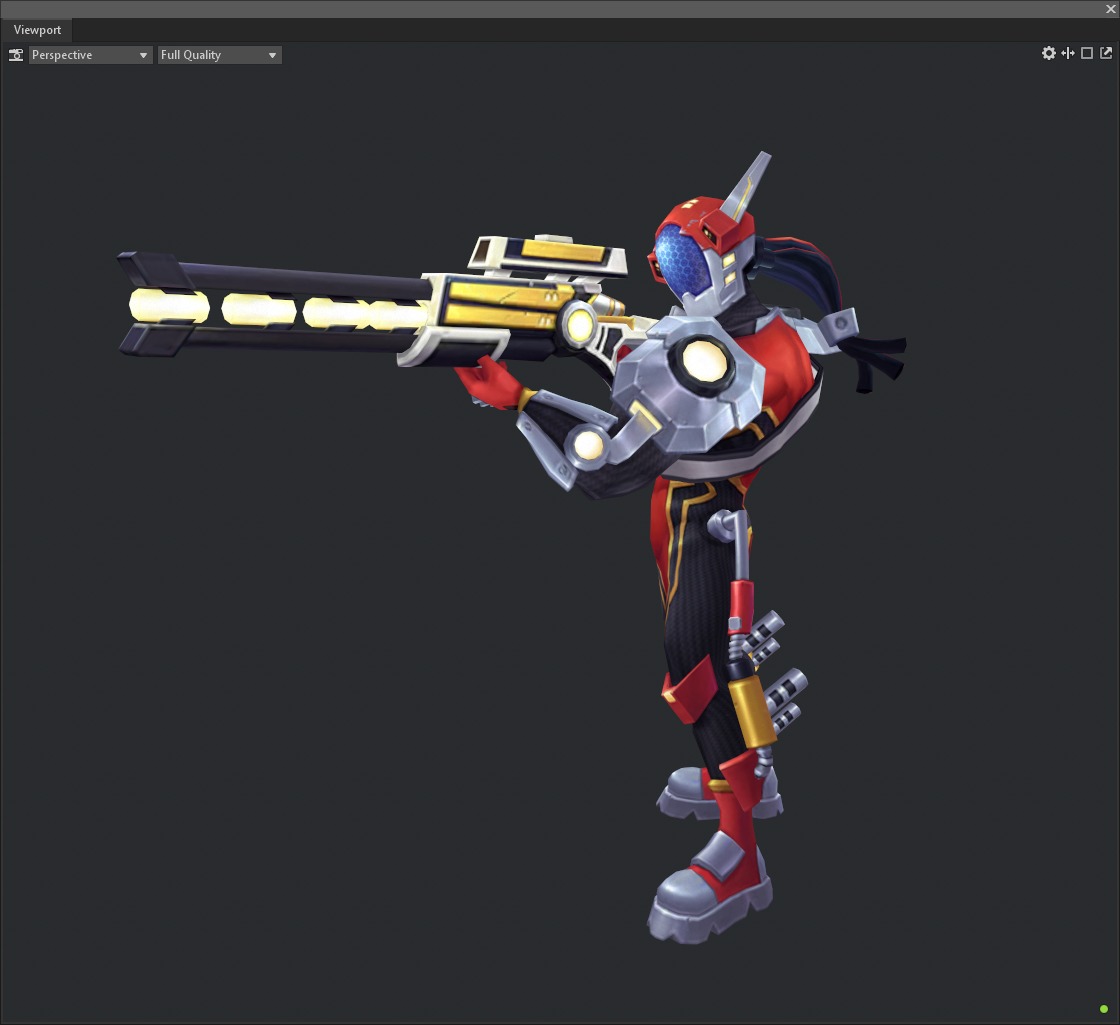
Task: Close the panel with the X button
Action: (x=1111, y=9)
